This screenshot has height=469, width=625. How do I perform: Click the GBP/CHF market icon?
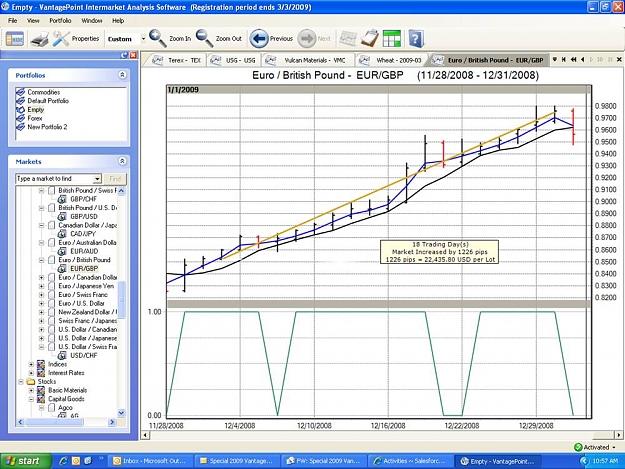coord(62,199)
